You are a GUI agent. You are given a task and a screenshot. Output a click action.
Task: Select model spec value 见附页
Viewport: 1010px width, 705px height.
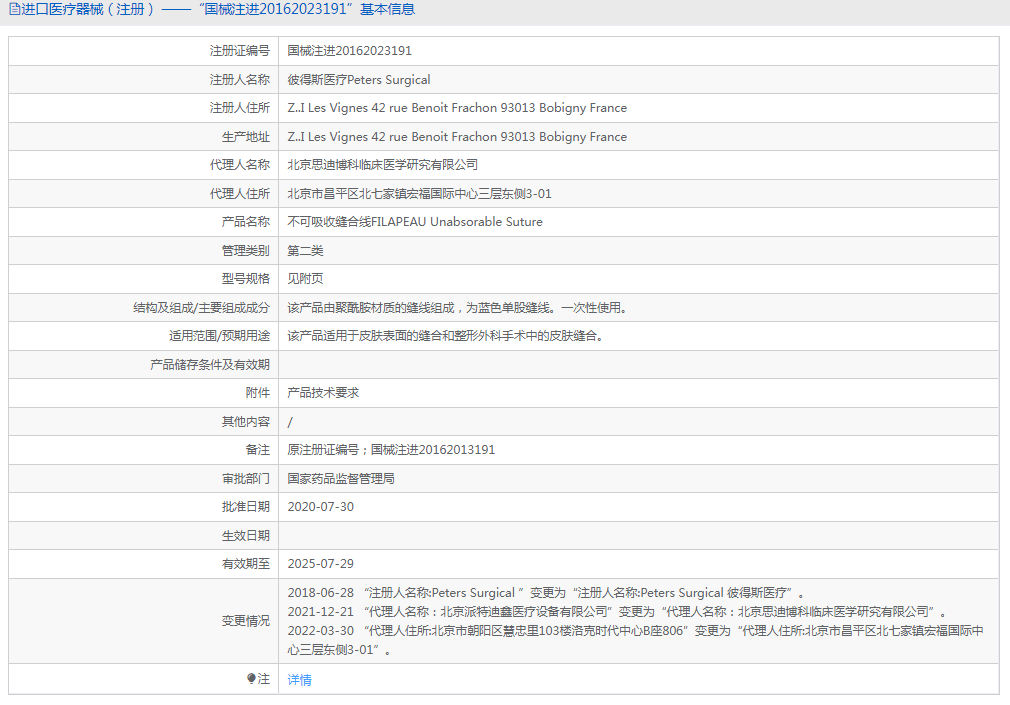click(x=305, y=279)
